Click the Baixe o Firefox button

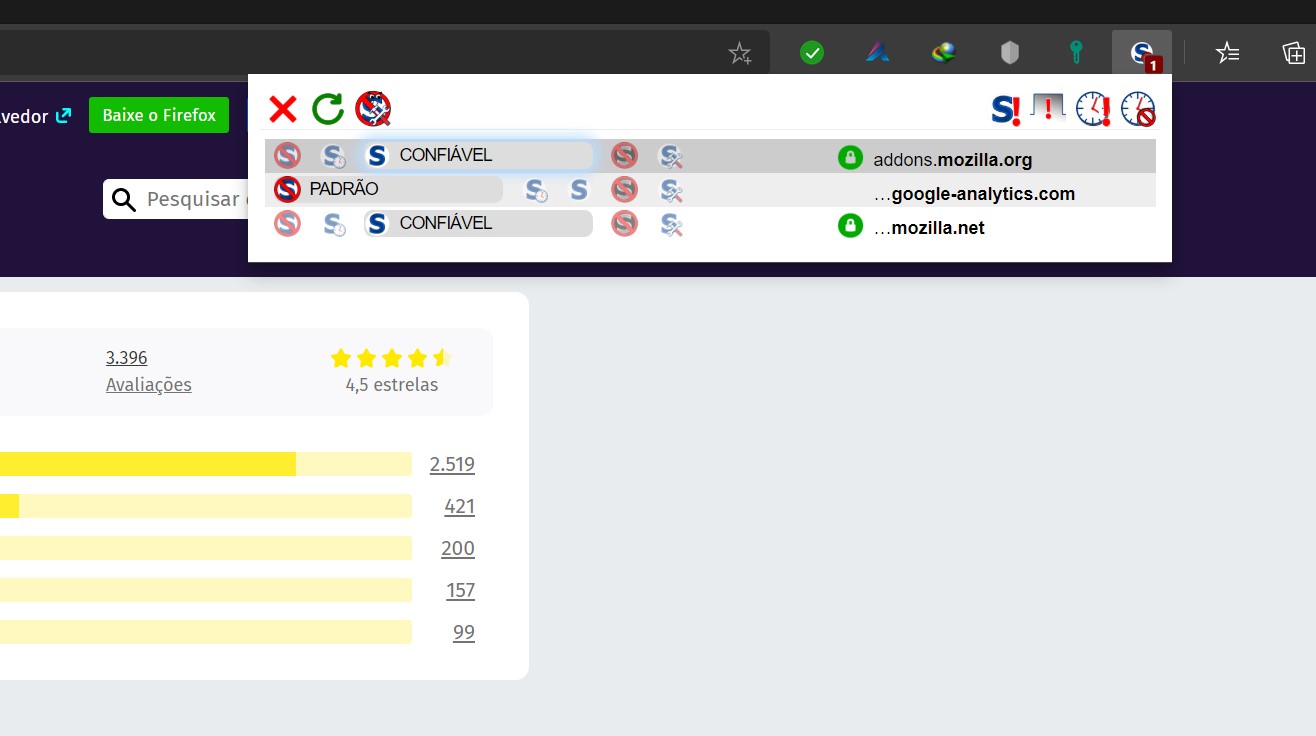coord(159,115)
